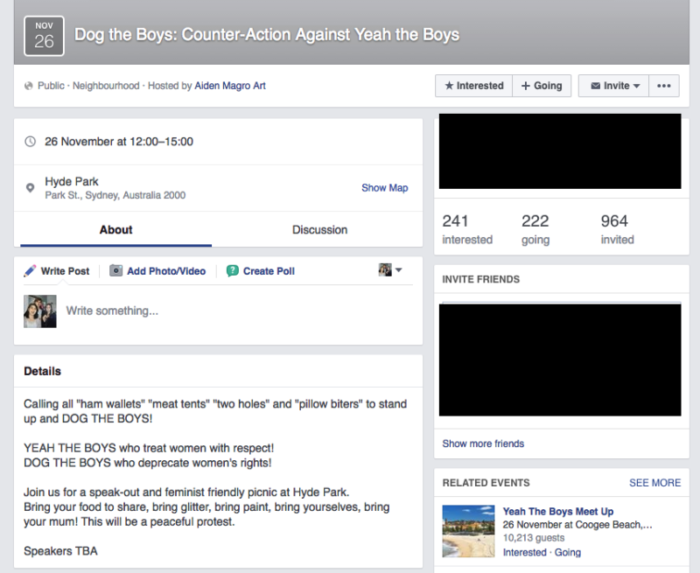Show more friends to invite
Image resolution: width=700 pixels, height=573 pixels.
(x=483, y=443)
